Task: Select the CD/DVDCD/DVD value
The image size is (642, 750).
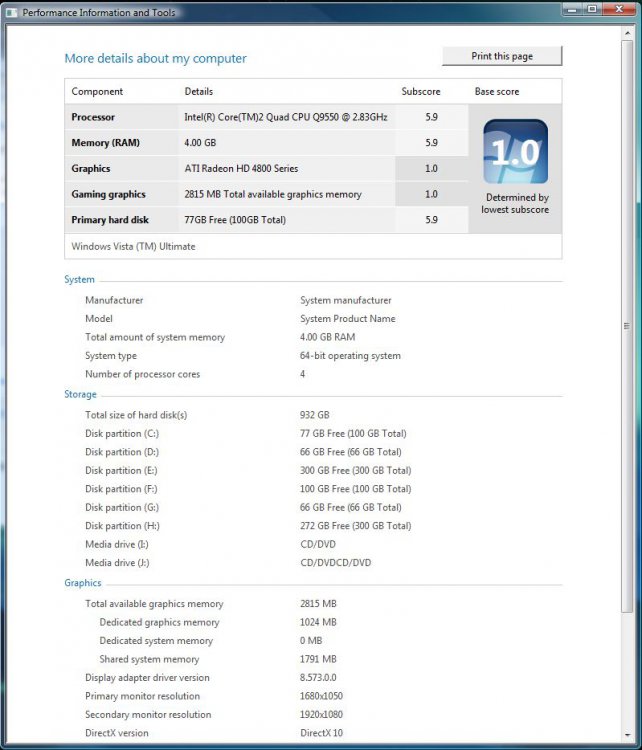Action: pos(335,562)
